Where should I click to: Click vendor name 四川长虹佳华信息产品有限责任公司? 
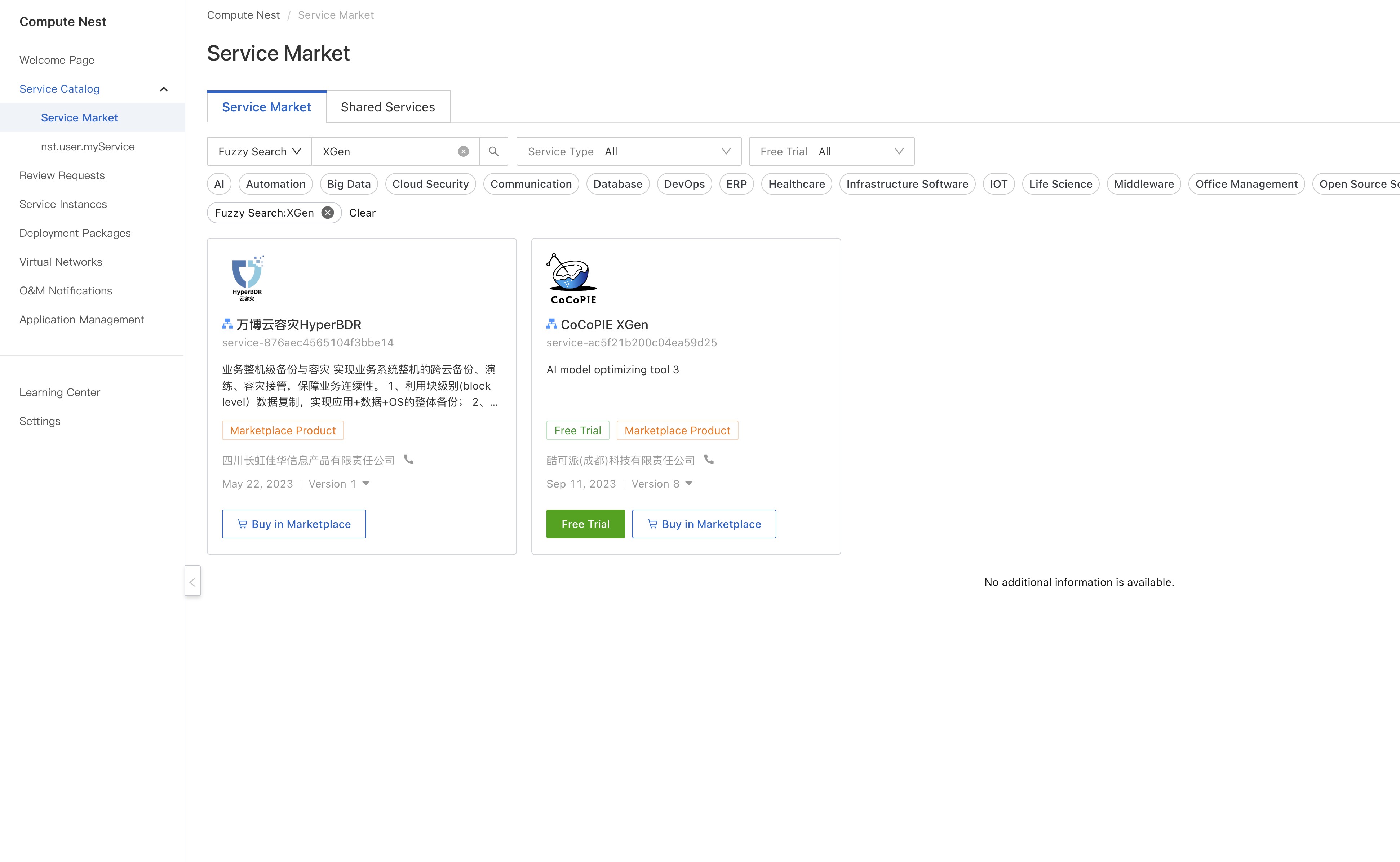[309, 460]
